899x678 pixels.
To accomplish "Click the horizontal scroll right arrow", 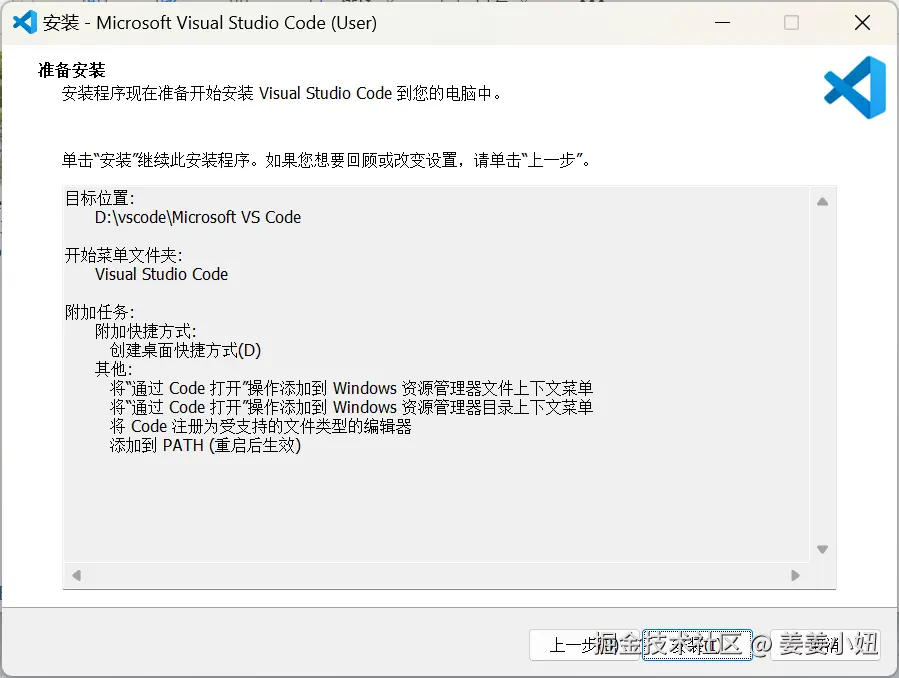I will click(x=795, y=575).
